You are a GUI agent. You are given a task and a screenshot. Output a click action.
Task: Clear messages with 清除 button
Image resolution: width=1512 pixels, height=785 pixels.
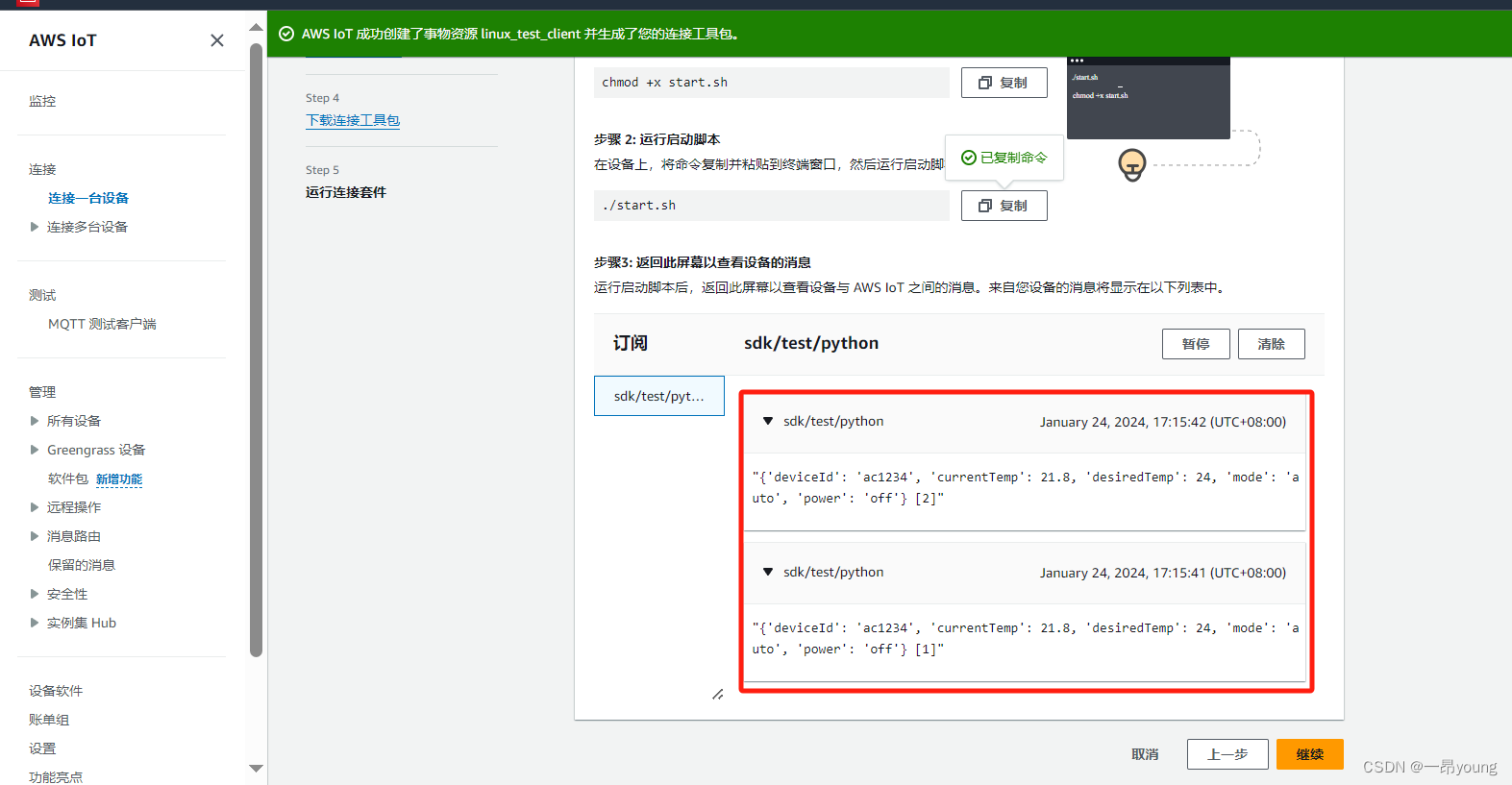(1271, 344)
